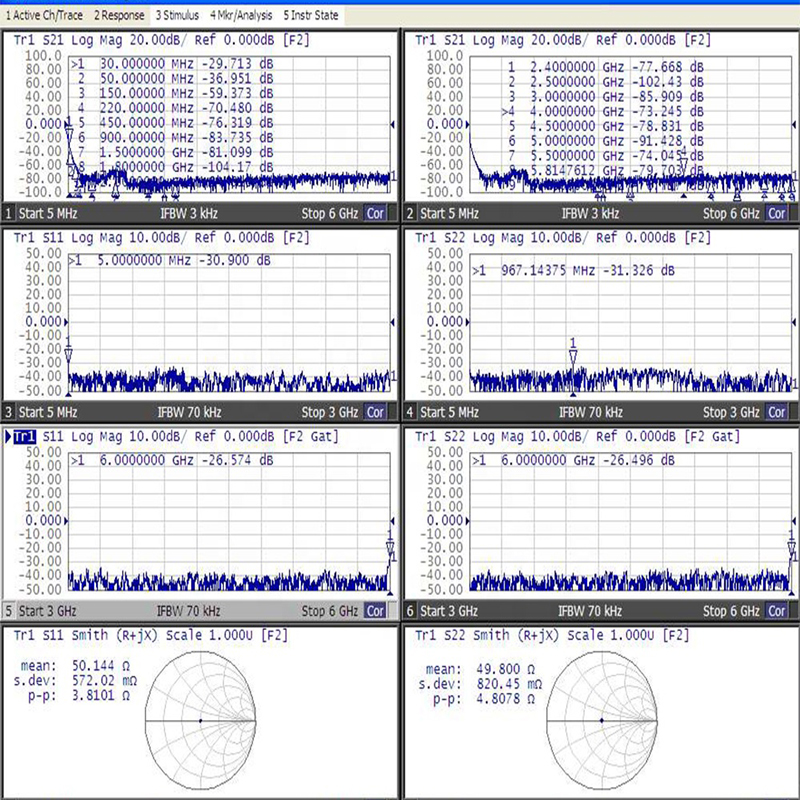Click 'Start 3 GHz' in channel 5 bar
Image resolution: width=800 pixels, height=800 pixels.
tap(47, 611)
